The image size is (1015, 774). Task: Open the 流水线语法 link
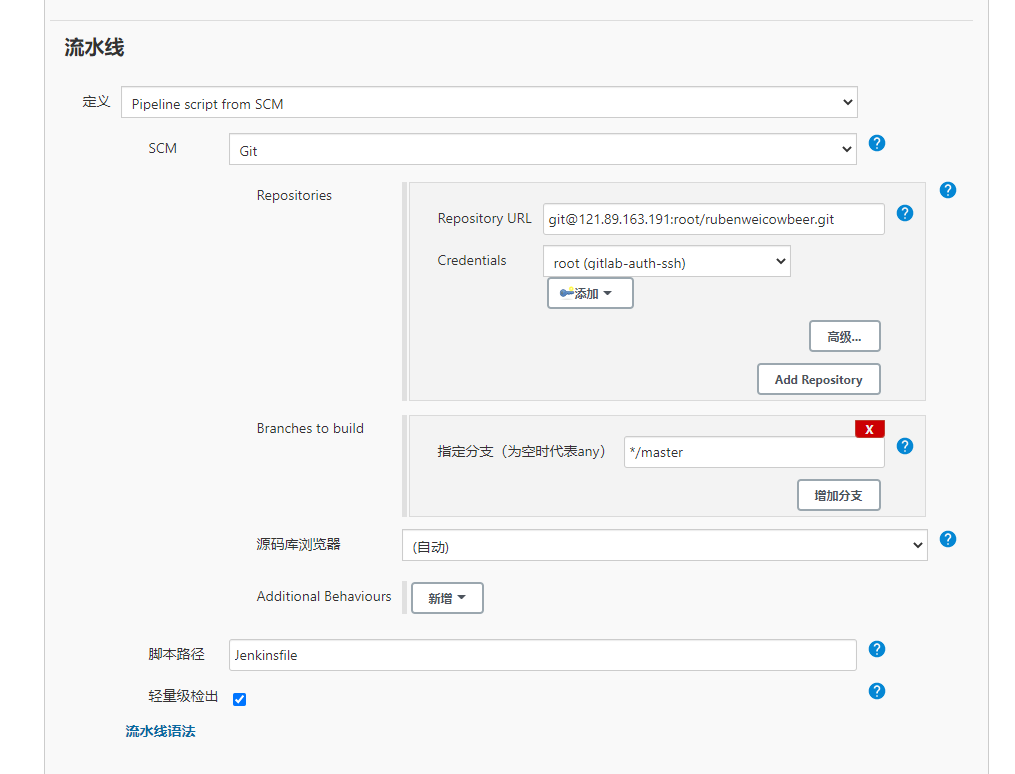coord(160,731)
